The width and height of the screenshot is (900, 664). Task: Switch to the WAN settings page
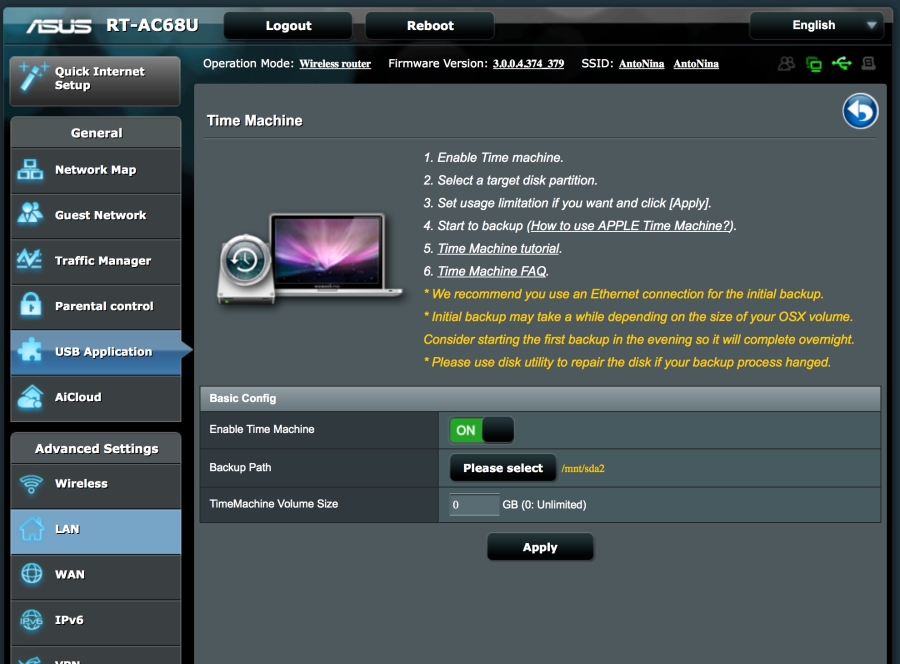[x=95, y=577]
